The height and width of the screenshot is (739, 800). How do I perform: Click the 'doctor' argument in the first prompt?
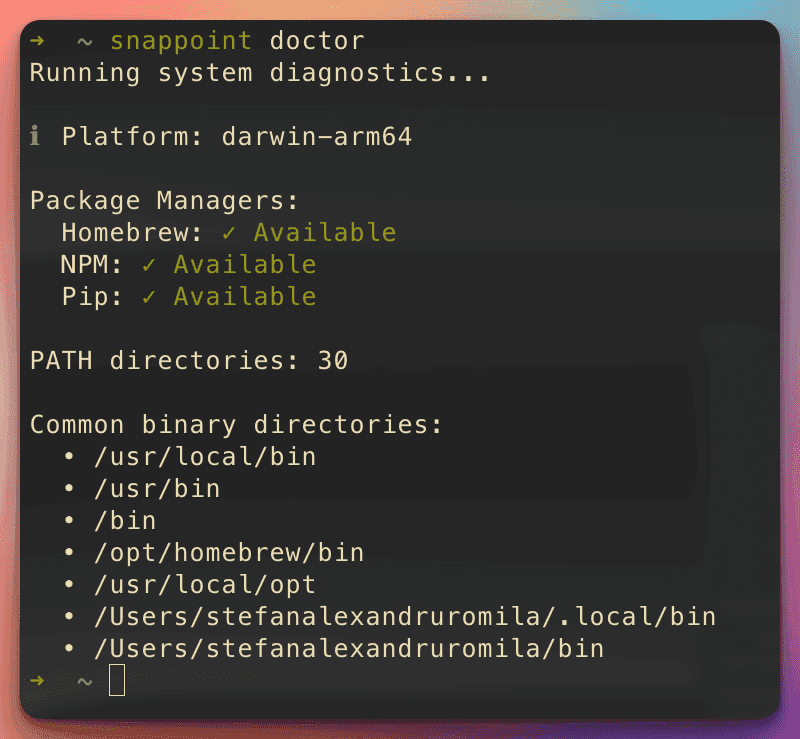click(317, 40)
